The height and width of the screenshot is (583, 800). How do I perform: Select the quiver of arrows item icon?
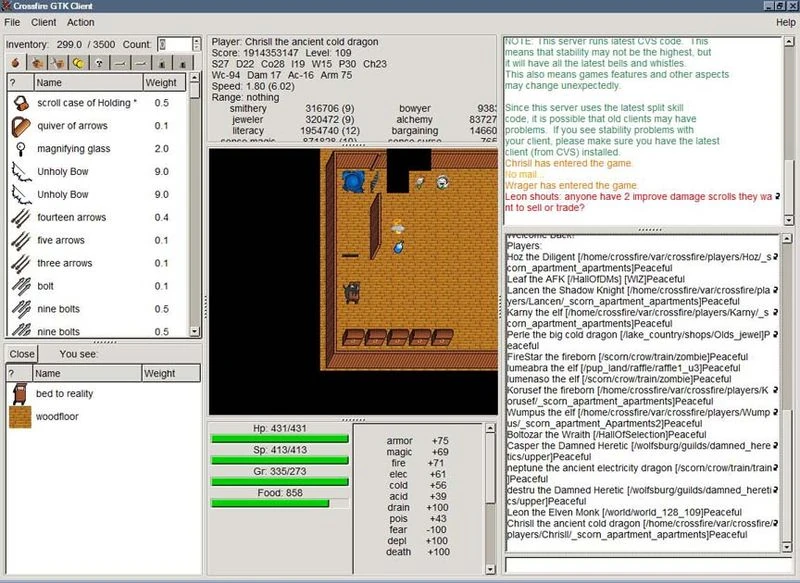pyautogui.click(x=20, y=125)
